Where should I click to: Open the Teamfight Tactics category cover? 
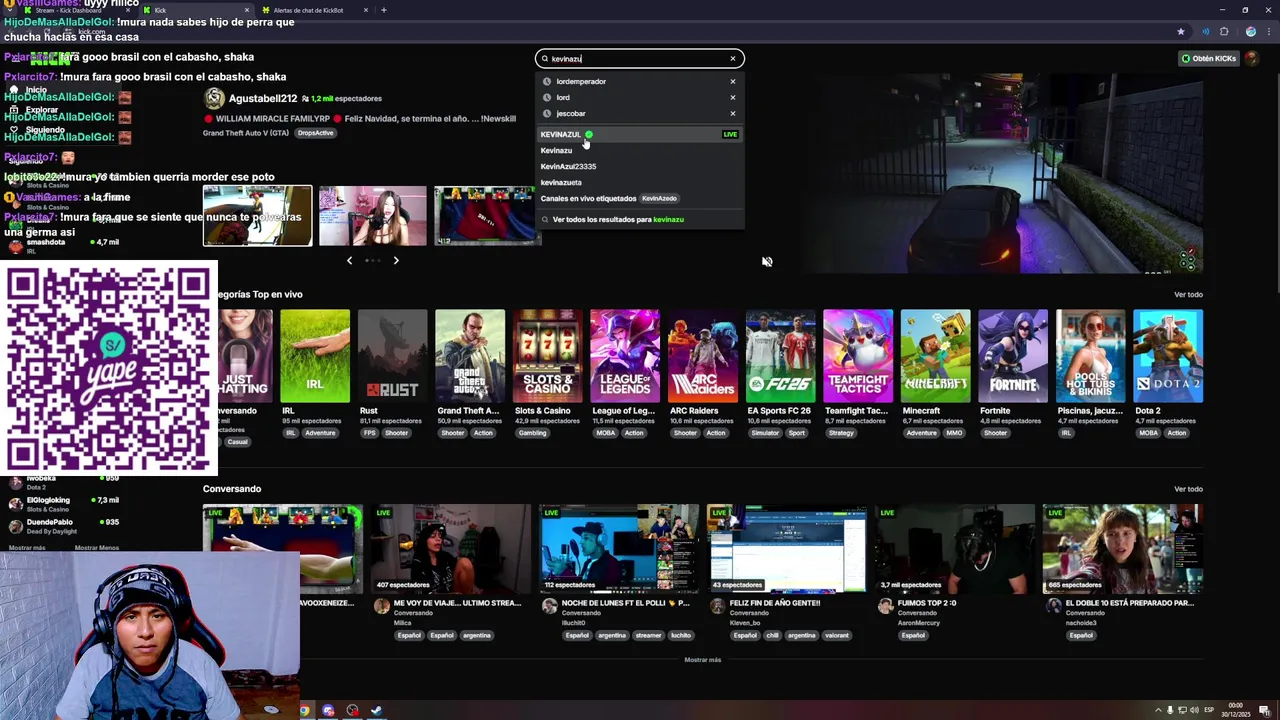tap(858, 356)
